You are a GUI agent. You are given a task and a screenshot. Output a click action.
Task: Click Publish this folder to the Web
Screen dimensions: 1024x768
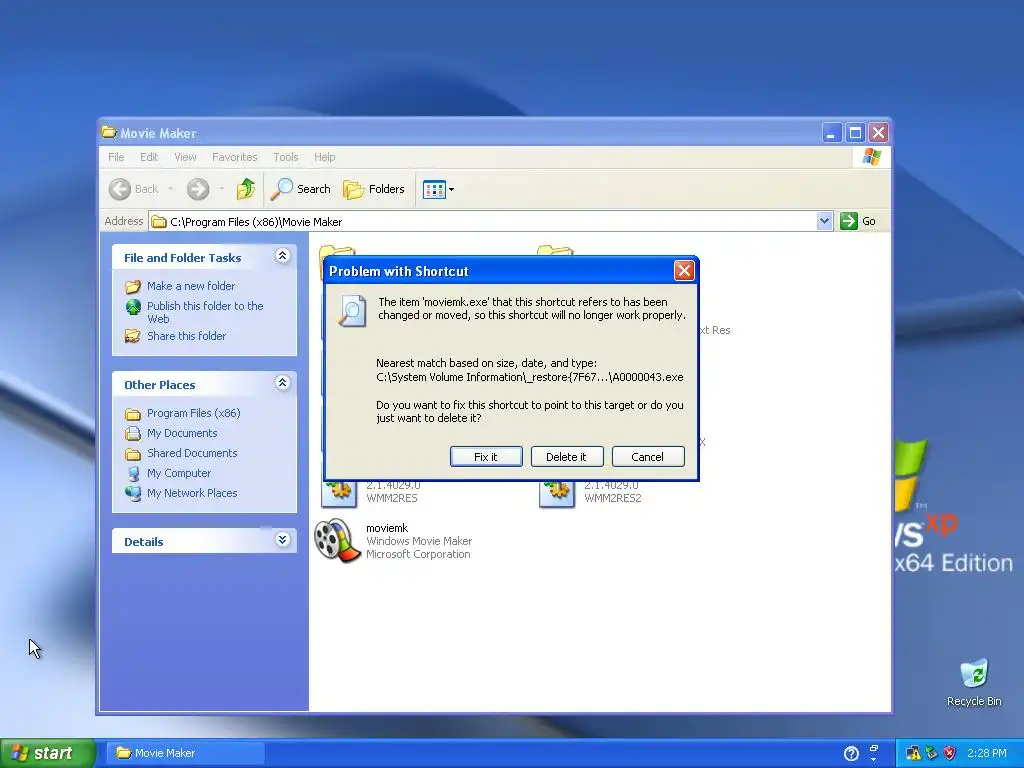[205, 312]
